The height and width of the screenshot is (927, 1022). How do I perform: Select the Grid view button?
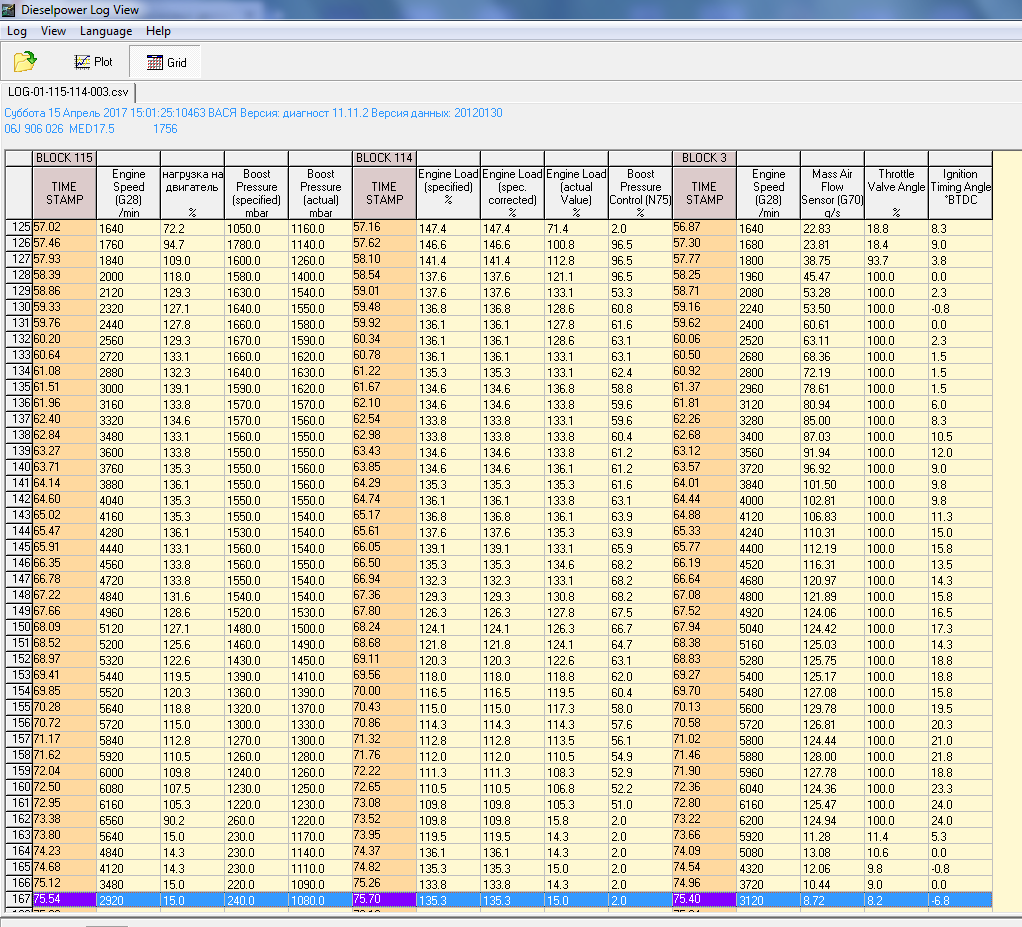coord(166,62)
